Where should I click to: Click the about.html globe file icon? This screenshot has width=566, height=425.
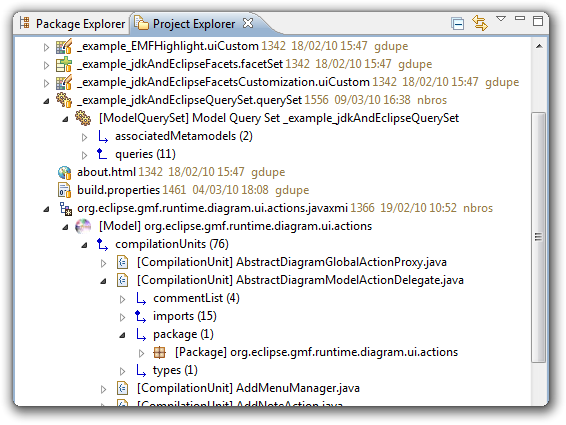click(64, 172)
